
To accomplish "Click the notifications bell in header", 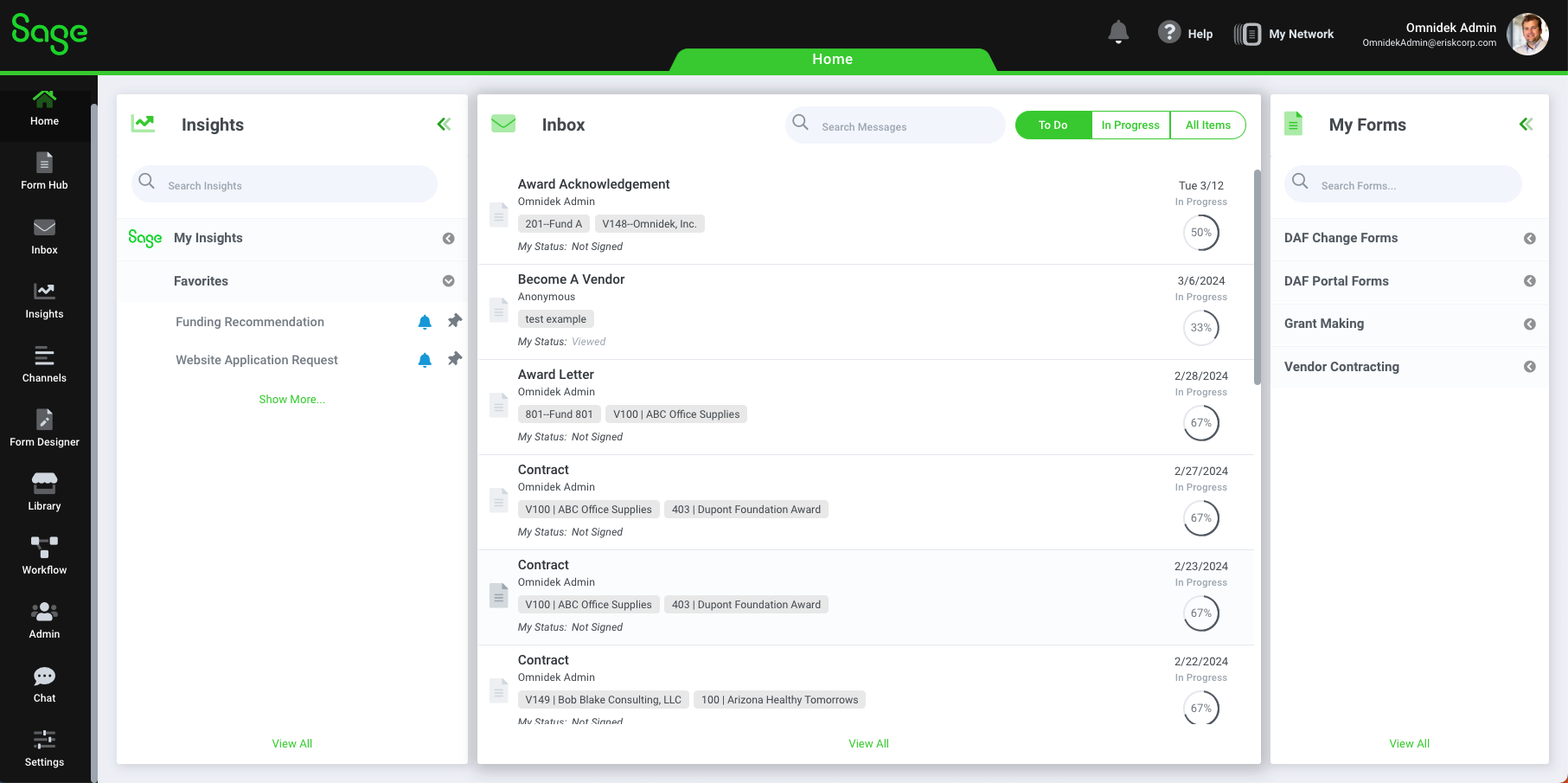I will tap(1118, 33).
